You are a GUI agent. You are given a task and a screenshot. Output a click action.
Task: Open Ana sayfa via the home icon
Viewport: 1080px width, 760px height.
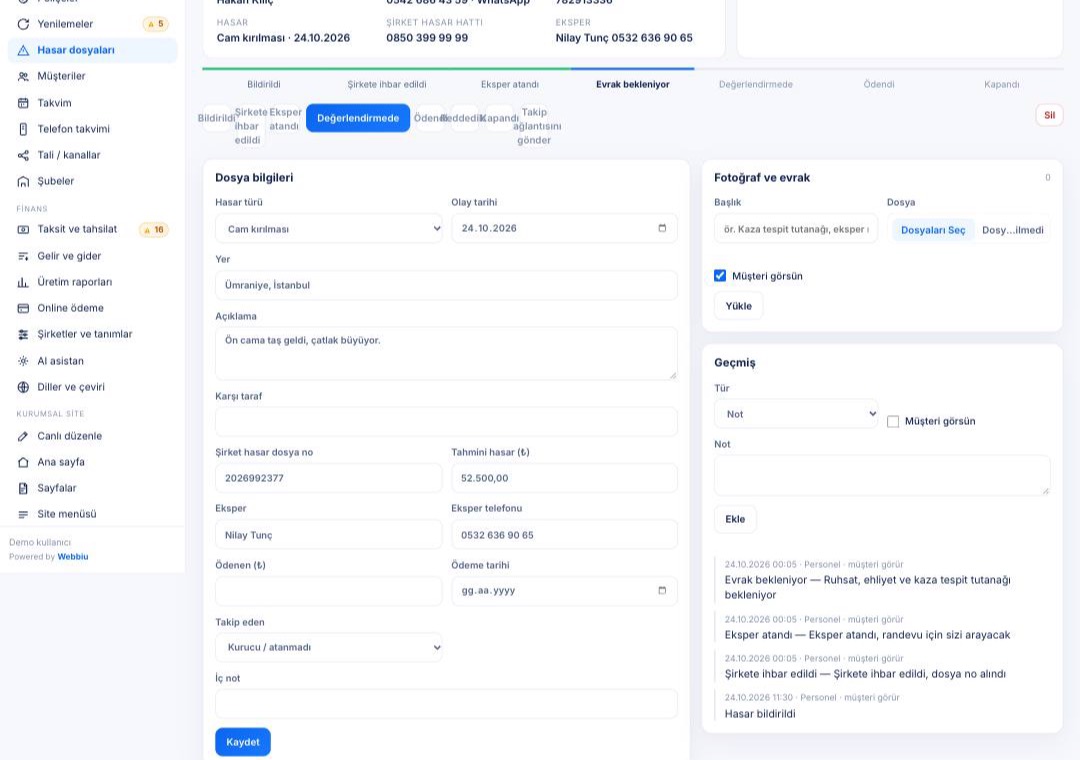[23, 462]
